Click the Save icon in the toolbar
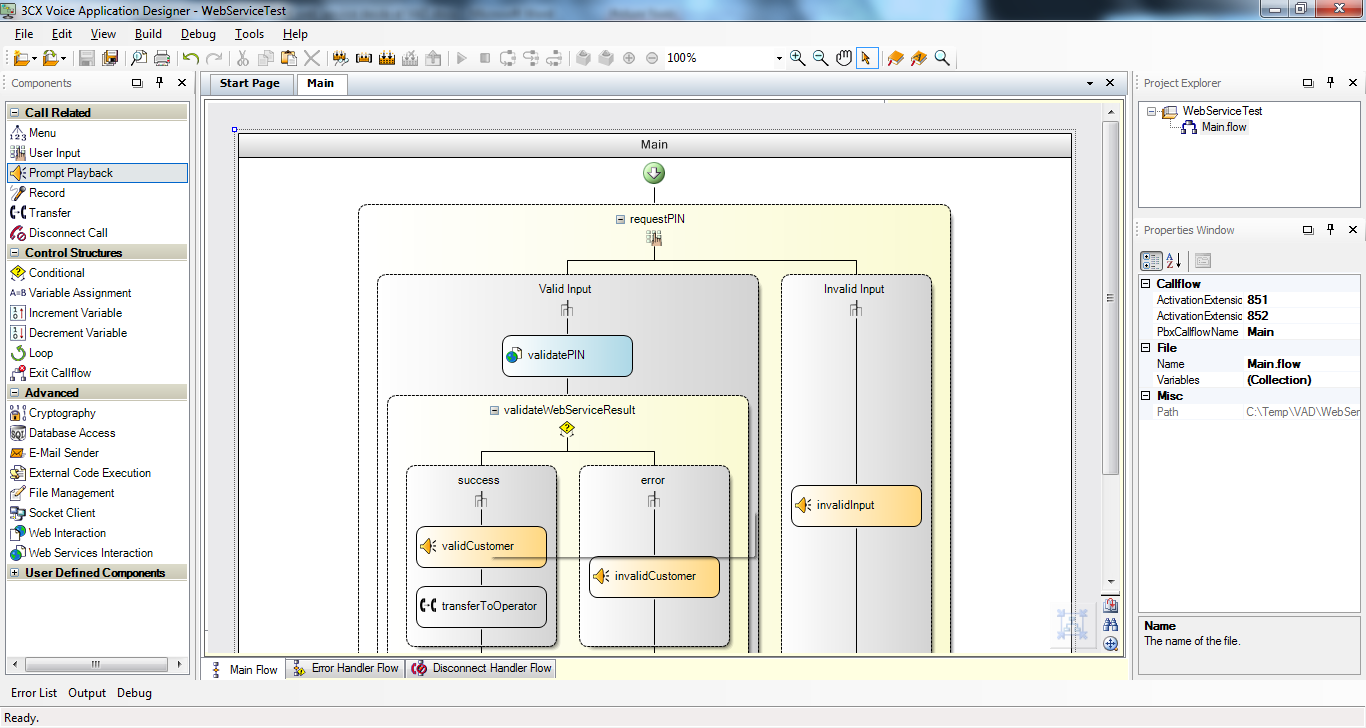 click(x=87, y=58)
